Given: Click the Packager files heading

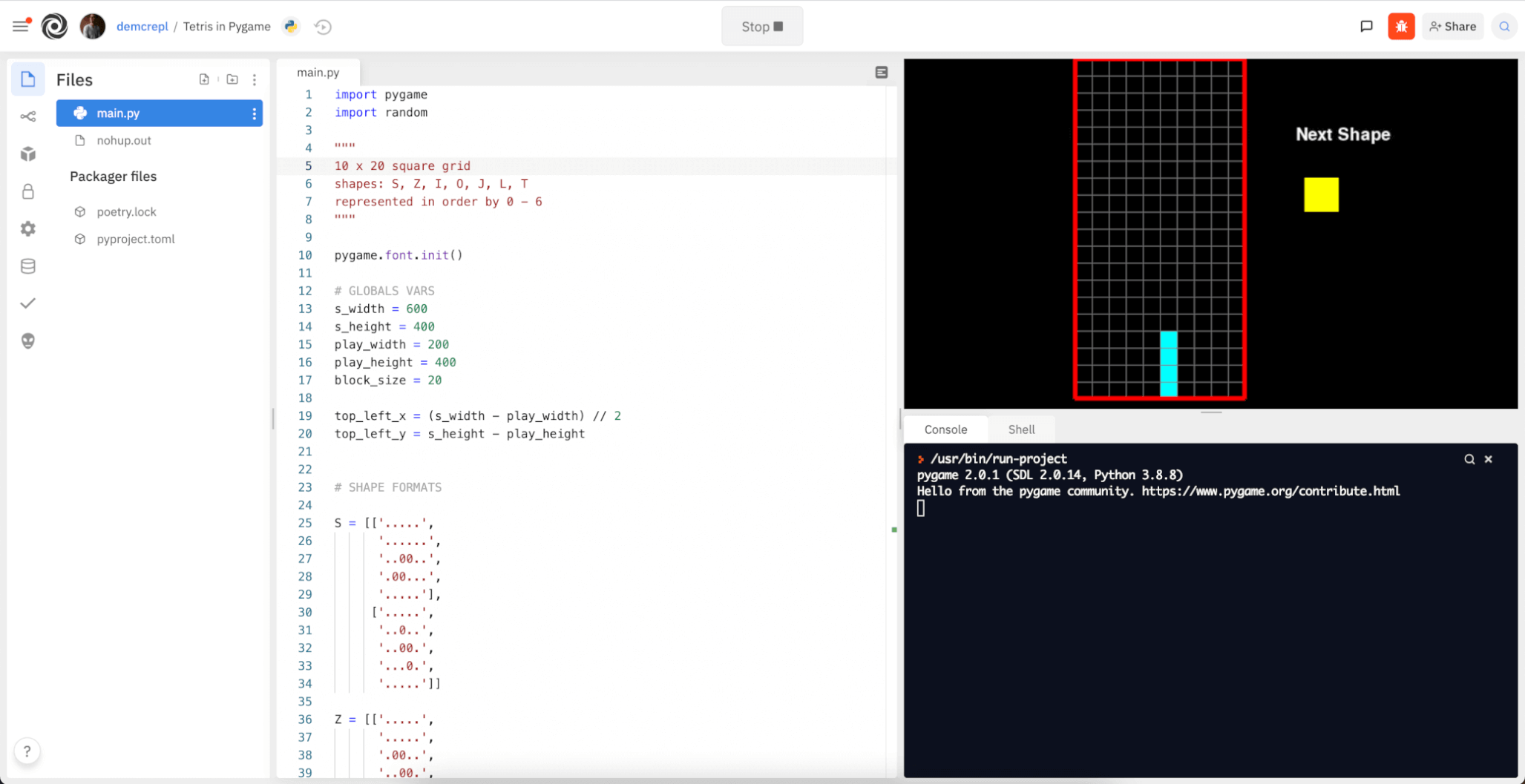Looking at the screenshot, I should [x=114, y=177].
